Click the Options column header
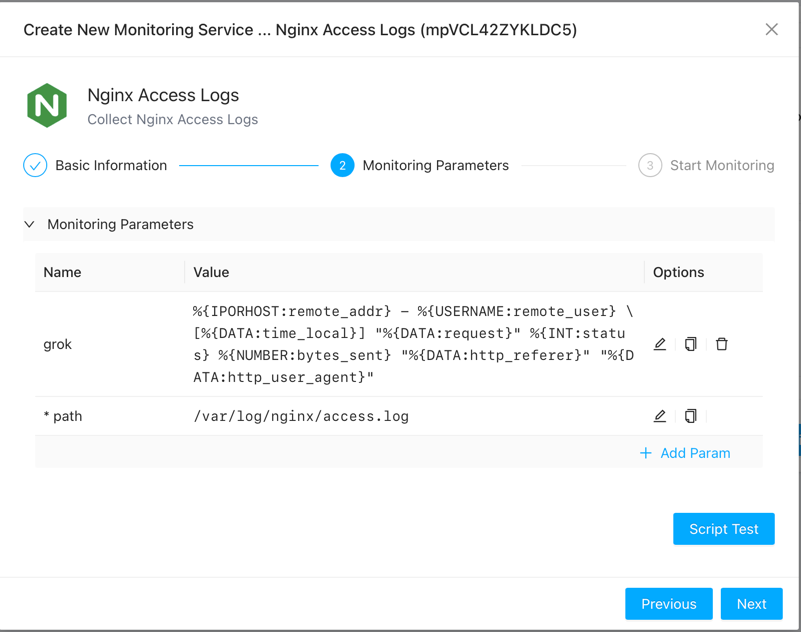The width and height of the screenshot is (801, 632). 678,272
